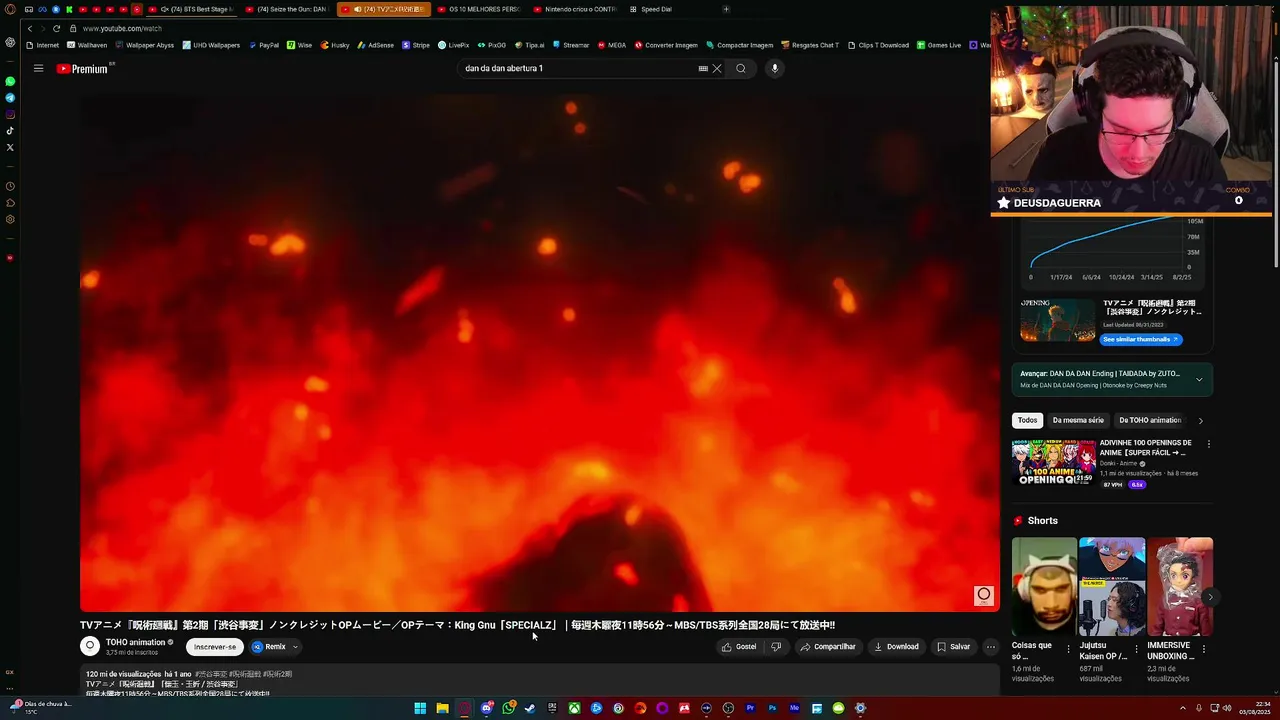Reload the page with refresh button
Viewport: 1280px width, 720px height.
pyautogui.click(x=56, y=29)
